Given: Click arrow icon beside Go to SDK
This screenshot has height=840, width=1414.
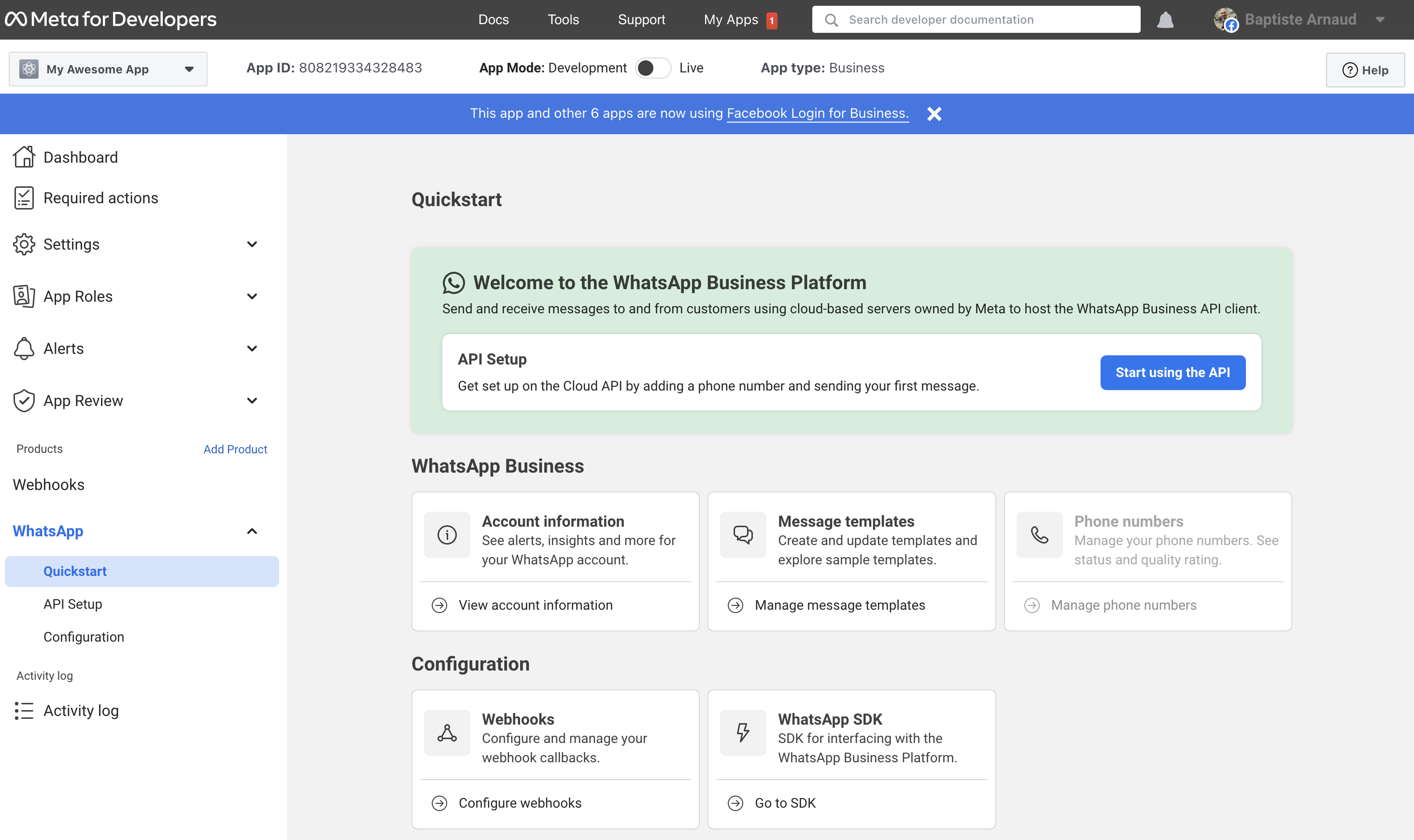Looking at the screenshot, I should tap(735, 803).
